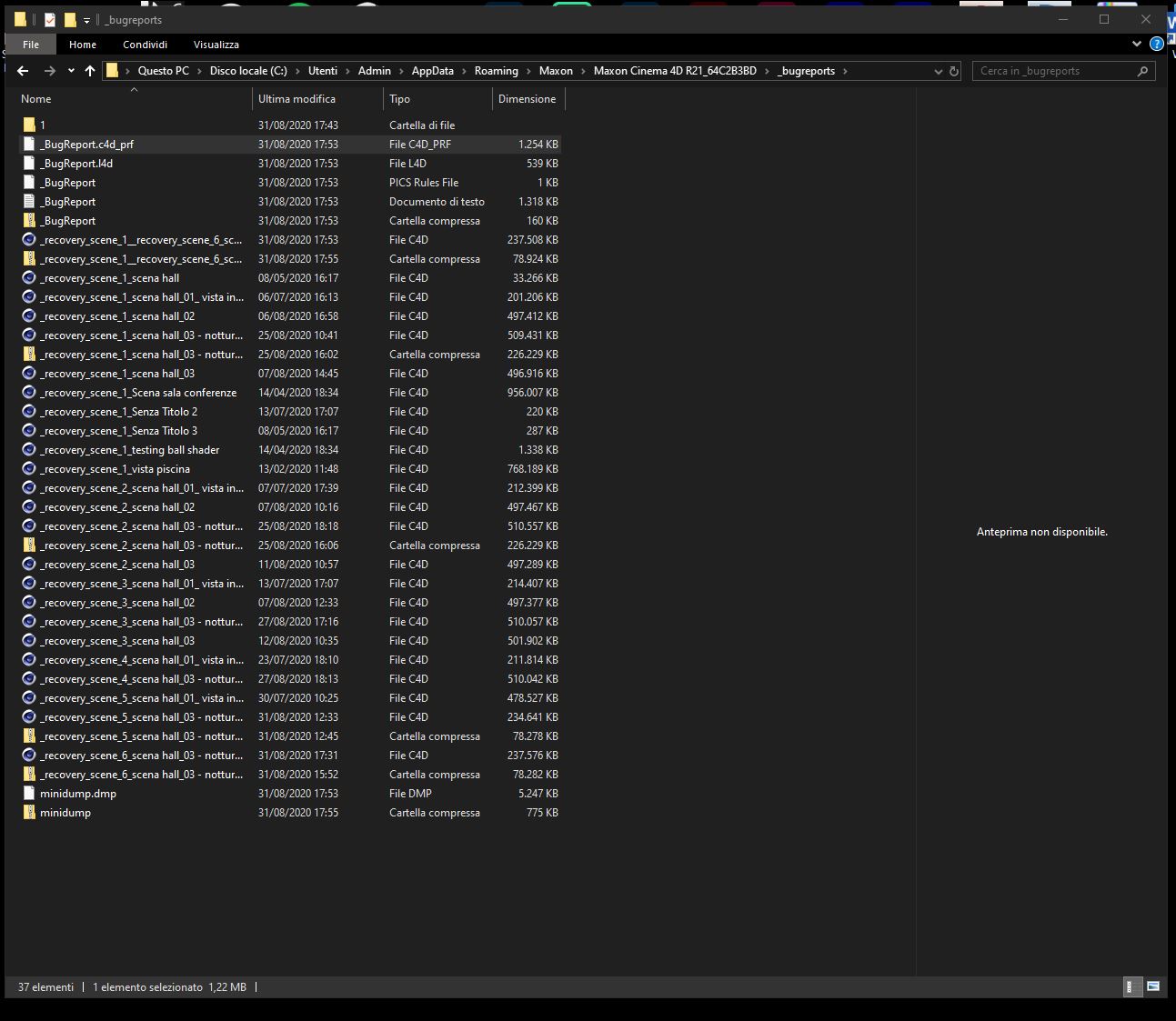Navigate to Disco locale (C:) in breadcrumb
Viewport: 1176px width, 1021px height.
(x=248, y=71)
